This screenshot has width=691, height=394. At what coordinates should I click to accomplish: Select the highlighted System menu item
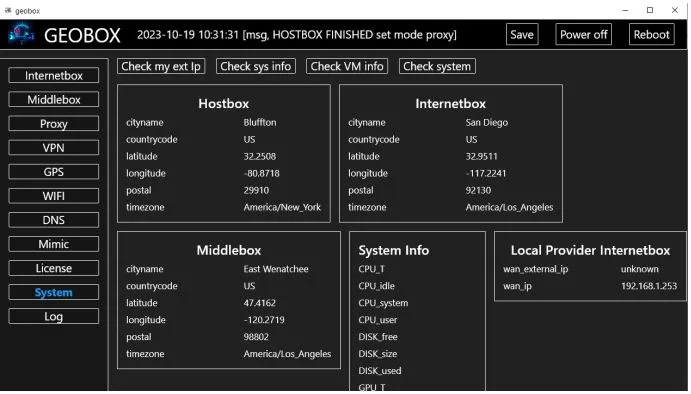pos(54,293)
